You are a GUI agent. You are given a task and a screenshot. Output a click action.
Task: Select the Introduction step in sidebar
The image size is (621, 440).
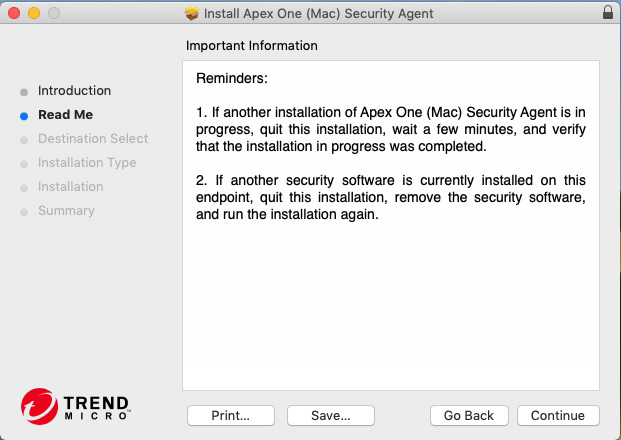coord(74,91)
